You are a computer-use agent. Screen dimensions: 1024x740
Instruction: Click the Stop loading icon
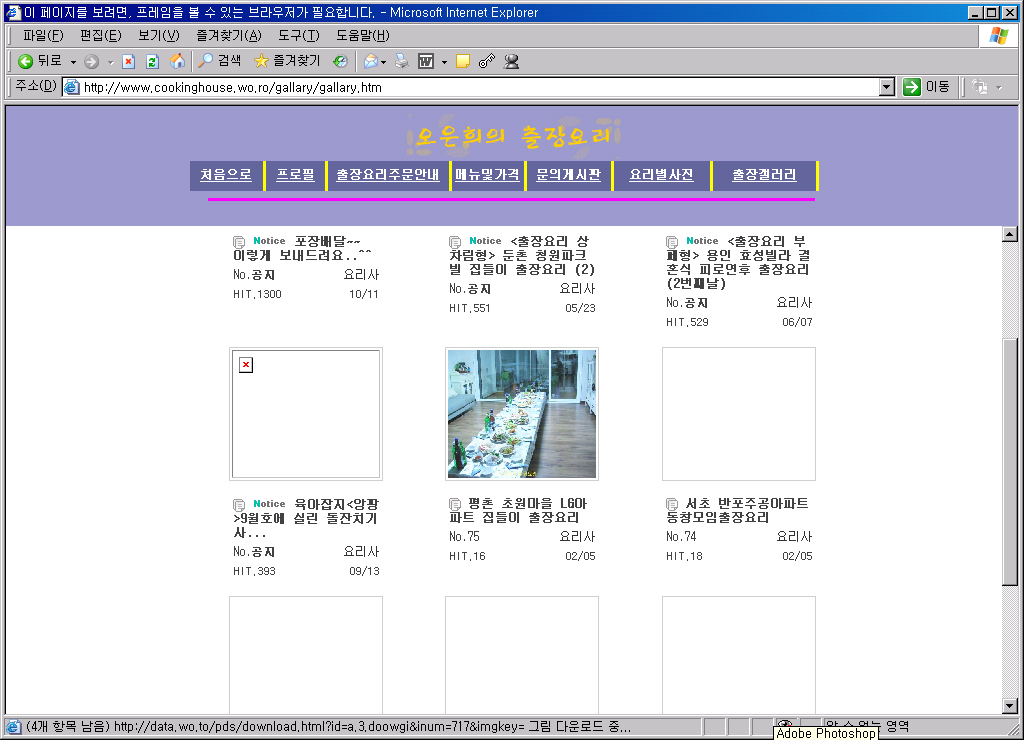point(128,61)
